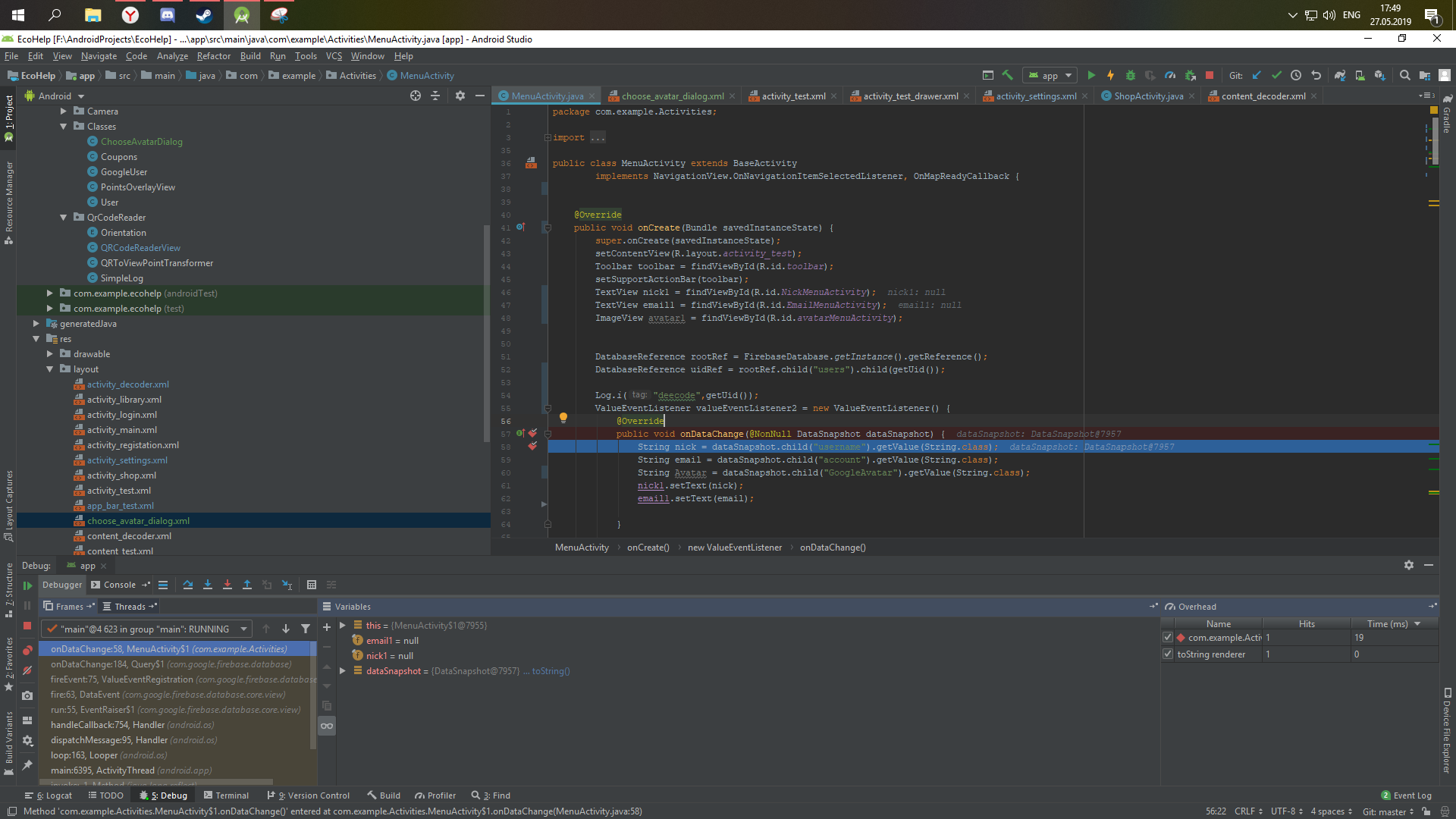Click Run to Cursor icon
Screen dimensions: 1456x819
pos(287,585)
